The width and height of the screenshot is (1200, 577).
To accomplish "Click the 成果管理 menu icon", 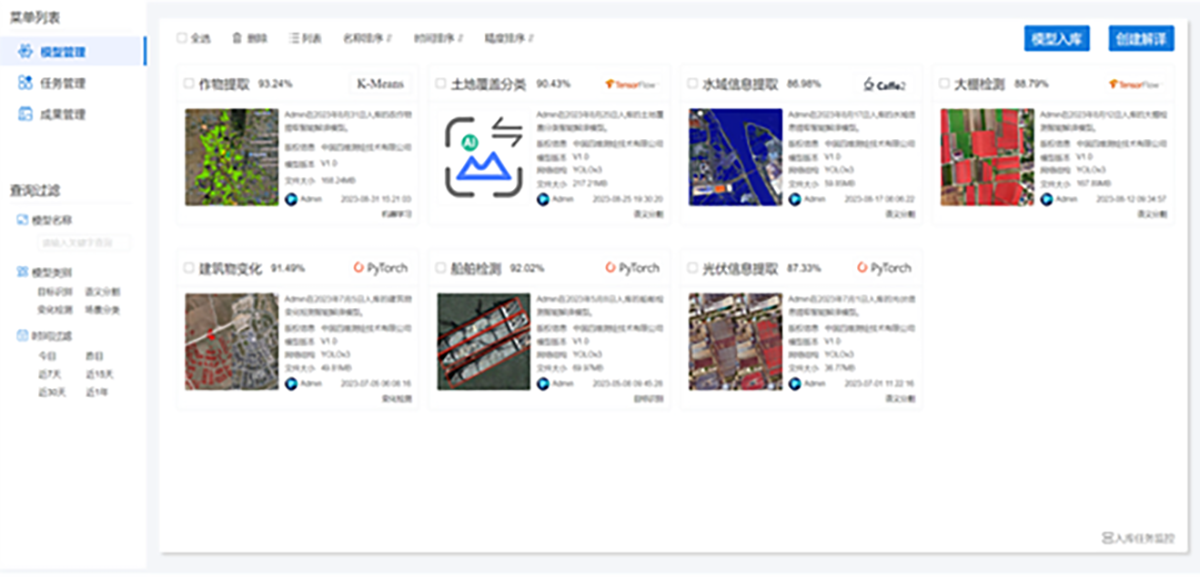I will (x=26, y=115).
